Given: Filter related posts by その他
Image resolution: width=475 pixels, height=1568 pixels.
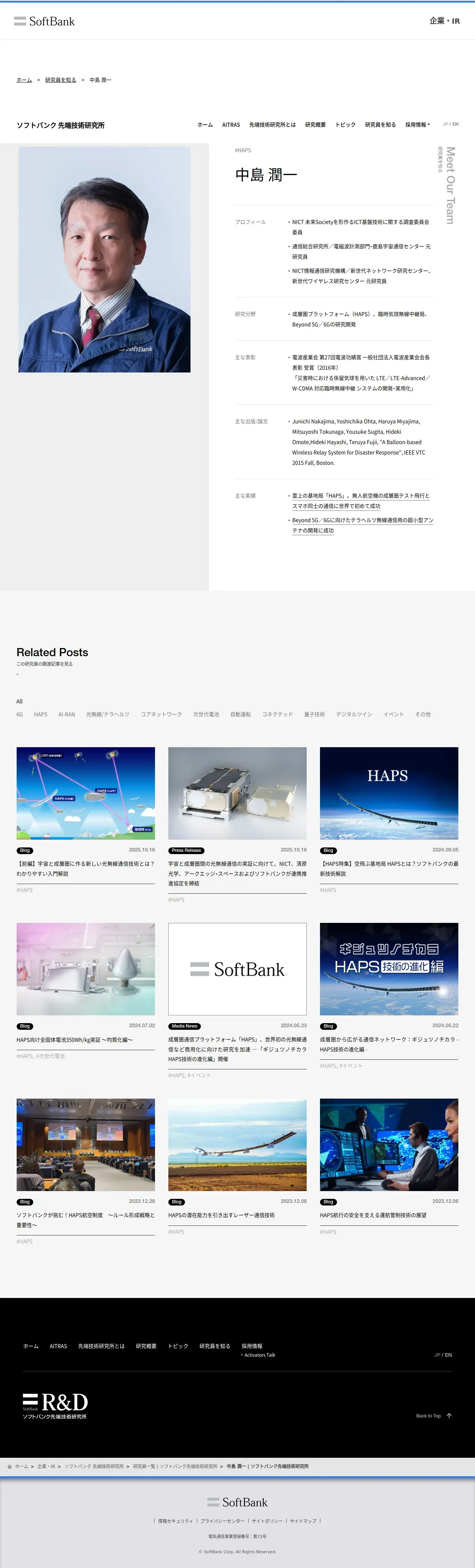Looking at the screenshot, I should (422, 715).
